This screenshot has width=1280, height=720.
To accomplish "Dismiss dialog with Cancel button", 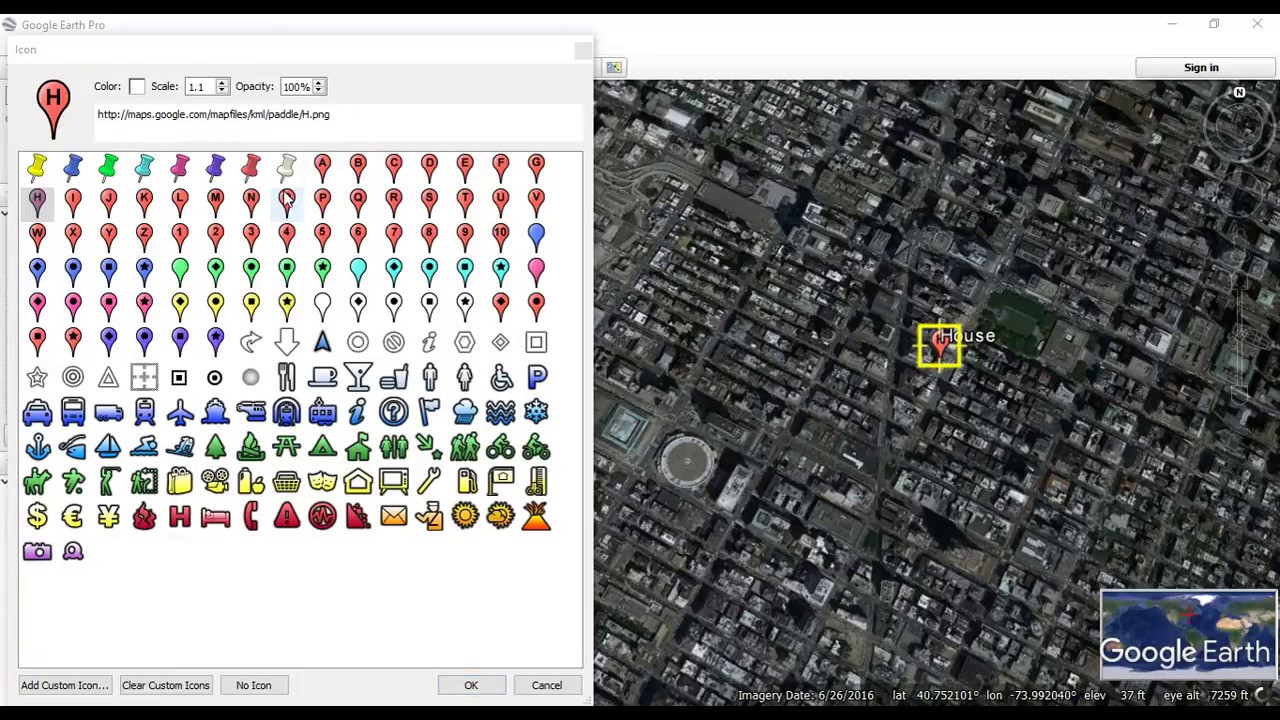I will tap(547, 685).
